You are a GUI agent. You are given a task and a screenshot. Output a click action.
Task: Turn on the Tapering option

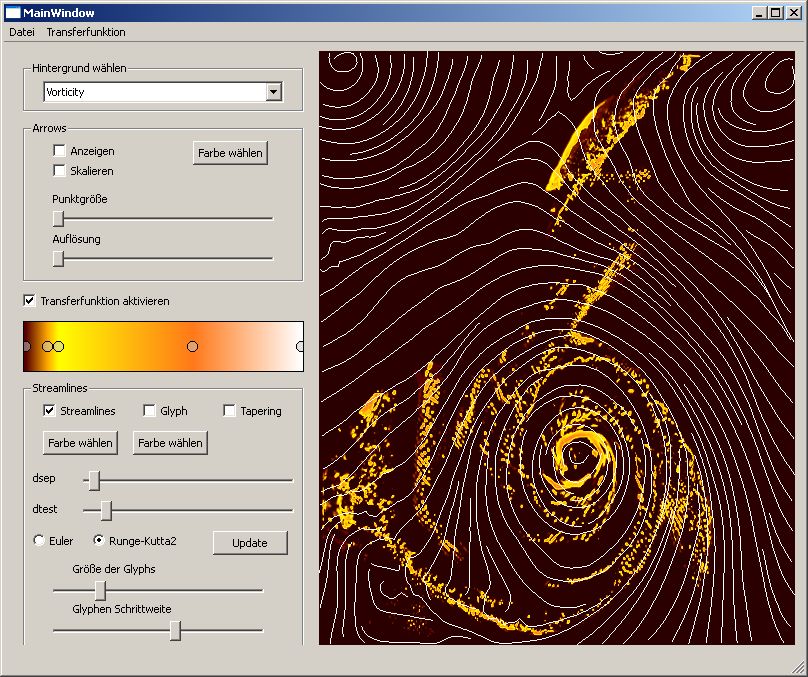click(x=230, y=411)
